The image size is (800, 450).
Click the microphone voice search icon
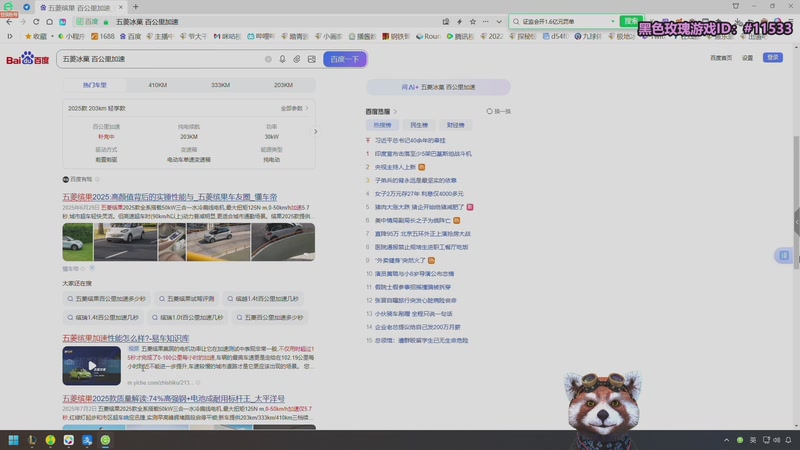282,59
